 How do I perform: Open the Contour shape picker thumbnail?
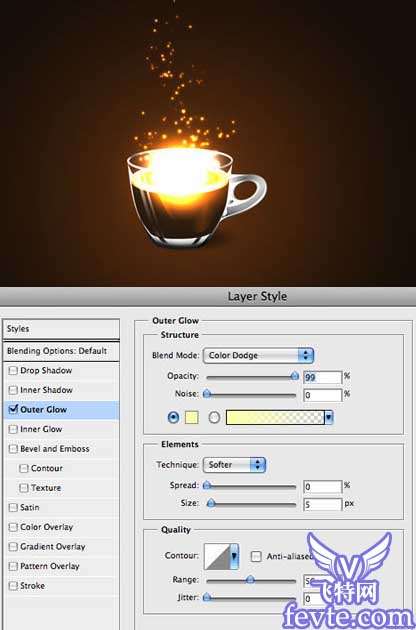click(x=217, y=556)
